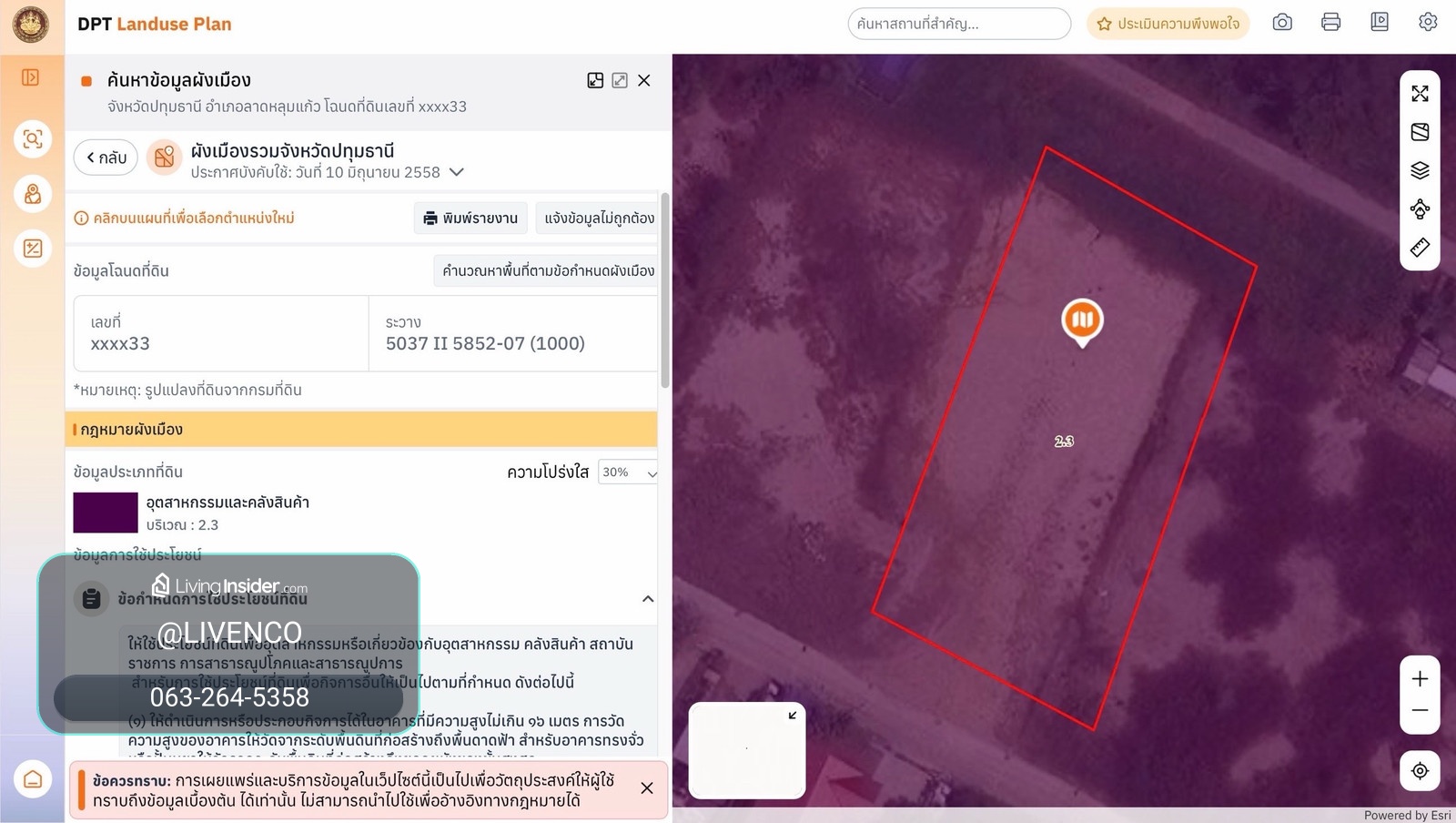1456x823 pixels.
Task: Dismiss the disclaimer notice banner
Action: [647, 788]
